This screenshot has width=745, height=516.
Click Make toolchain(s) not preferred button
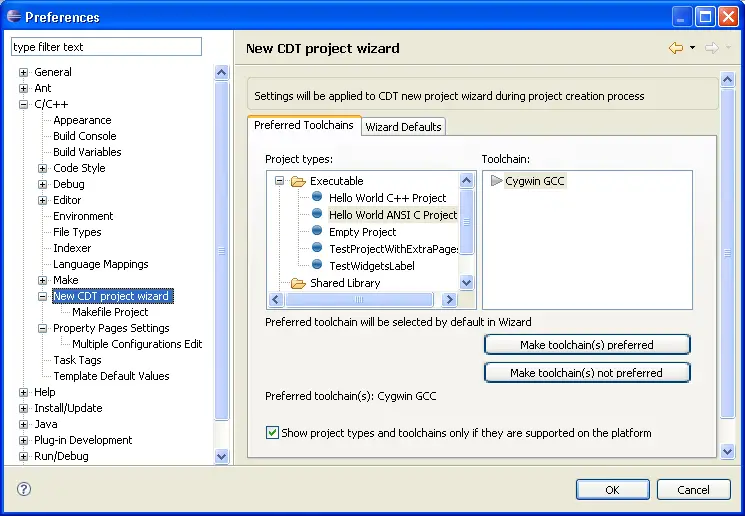pyautogui.click(x=587, y=373)
